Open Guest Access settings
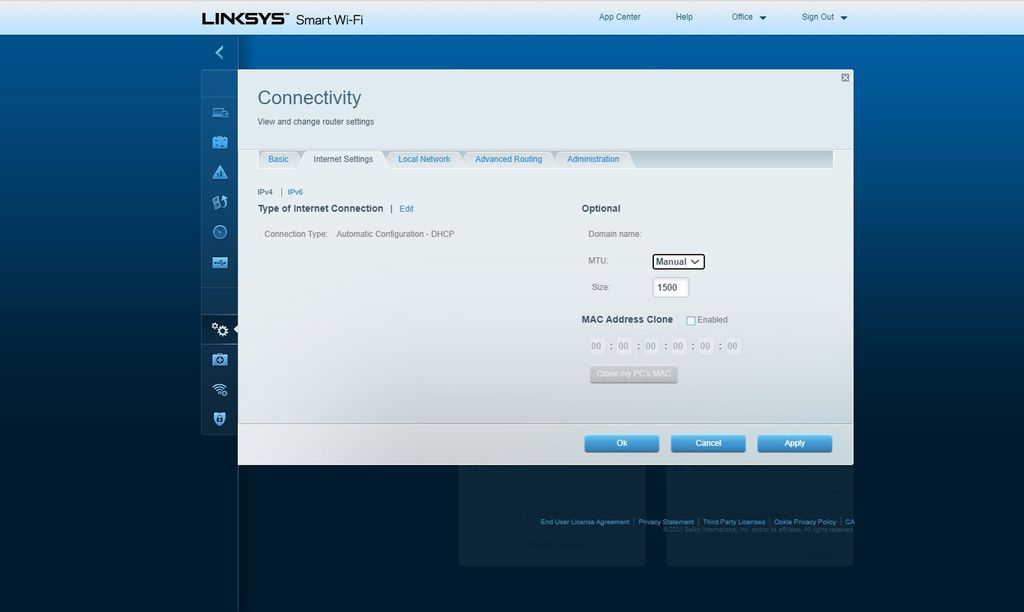The height and width of the screenshot is (612, 1024). click(x=219, y=141)
